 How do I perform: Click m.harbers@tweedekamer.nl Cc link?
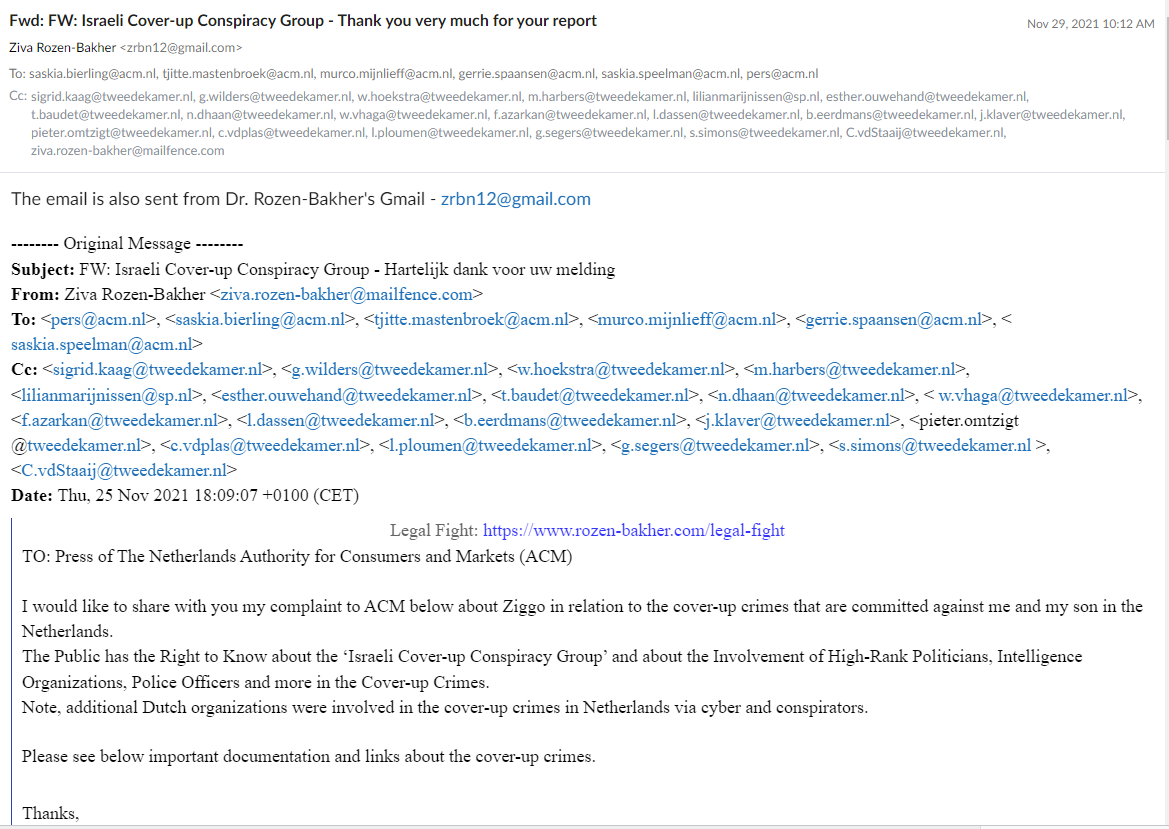tap(854, 370)
